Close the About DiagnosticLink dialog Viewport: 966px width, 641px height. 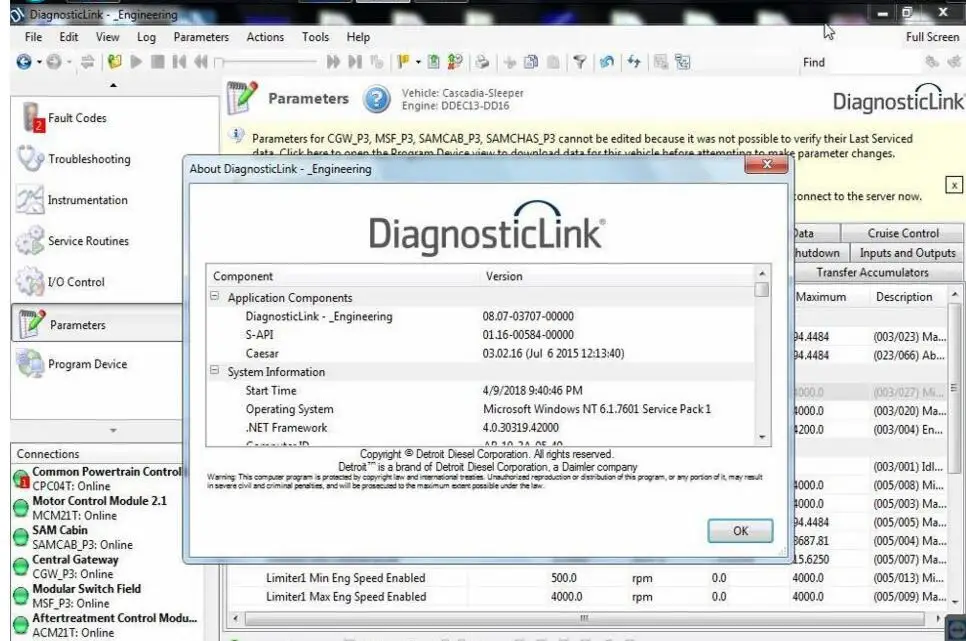766,165
